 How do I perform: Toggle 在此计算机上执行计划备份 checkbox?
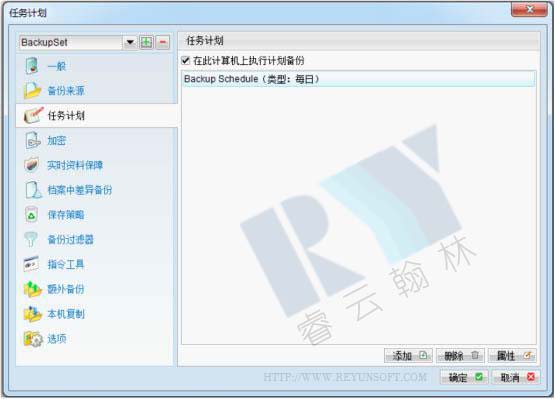tap(185, 61)
